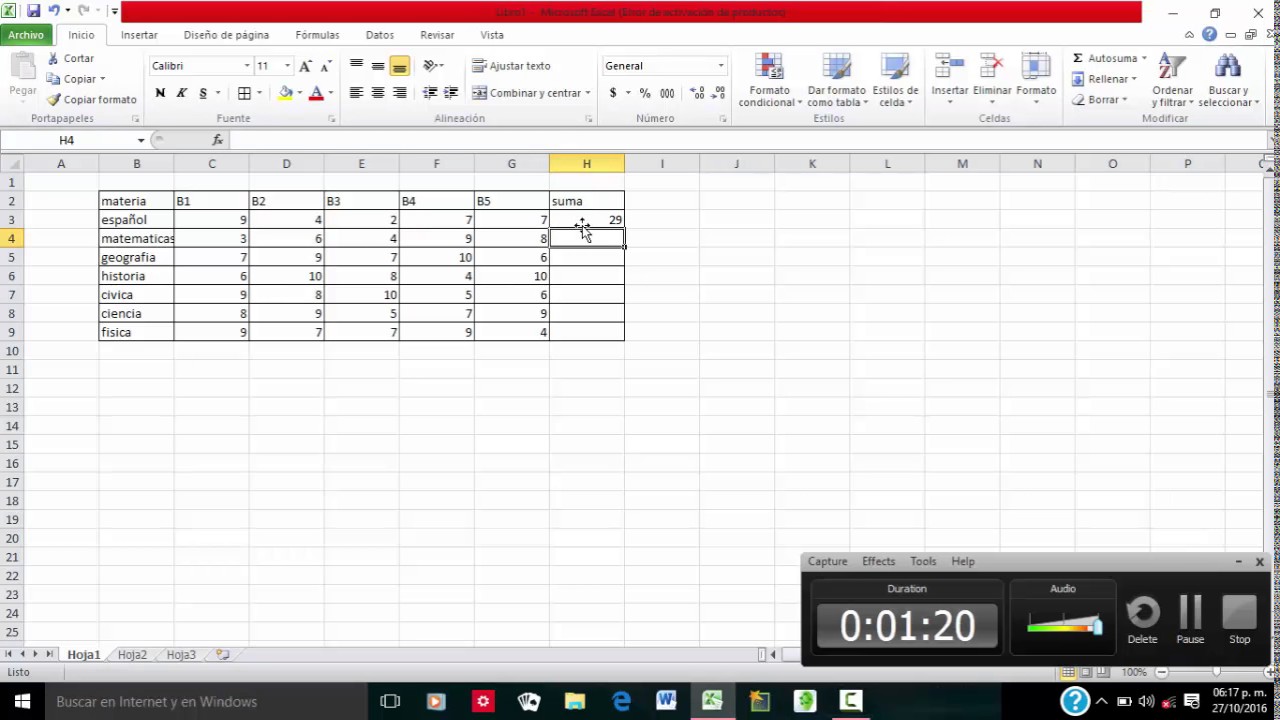Click the Formato cells icon

coord(1035,67)
